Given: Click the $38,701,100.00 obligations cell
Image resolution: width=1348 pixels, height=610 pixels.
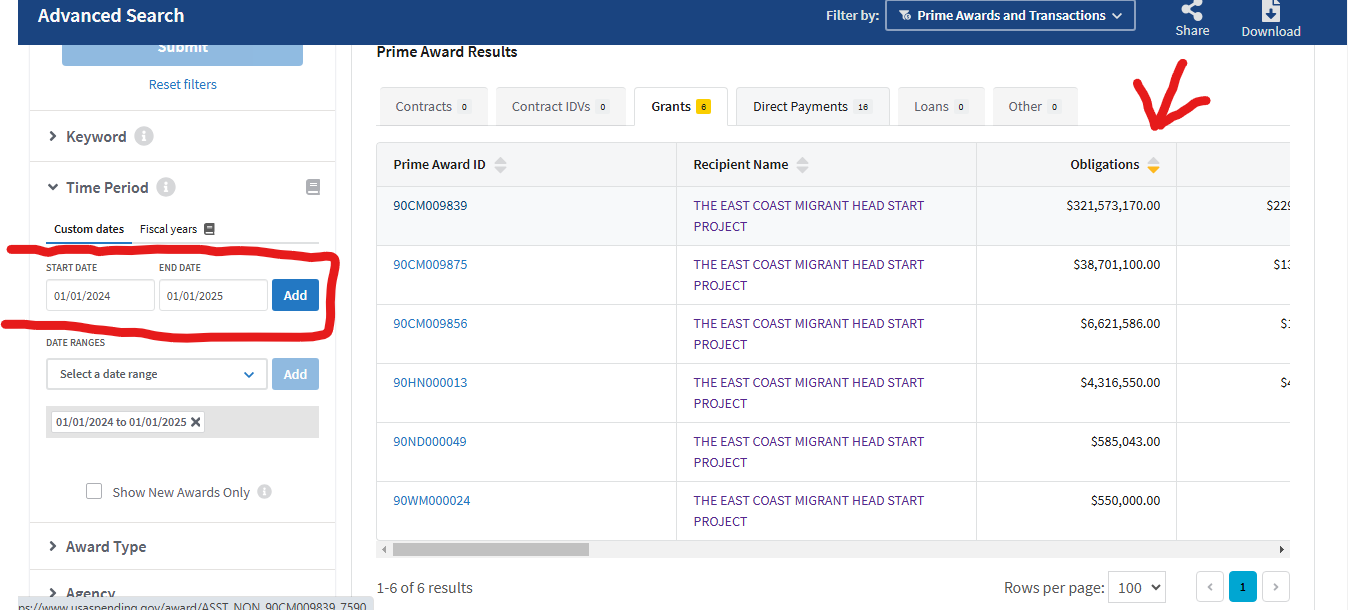Looking at the screenshot, I should point(1076,275).
